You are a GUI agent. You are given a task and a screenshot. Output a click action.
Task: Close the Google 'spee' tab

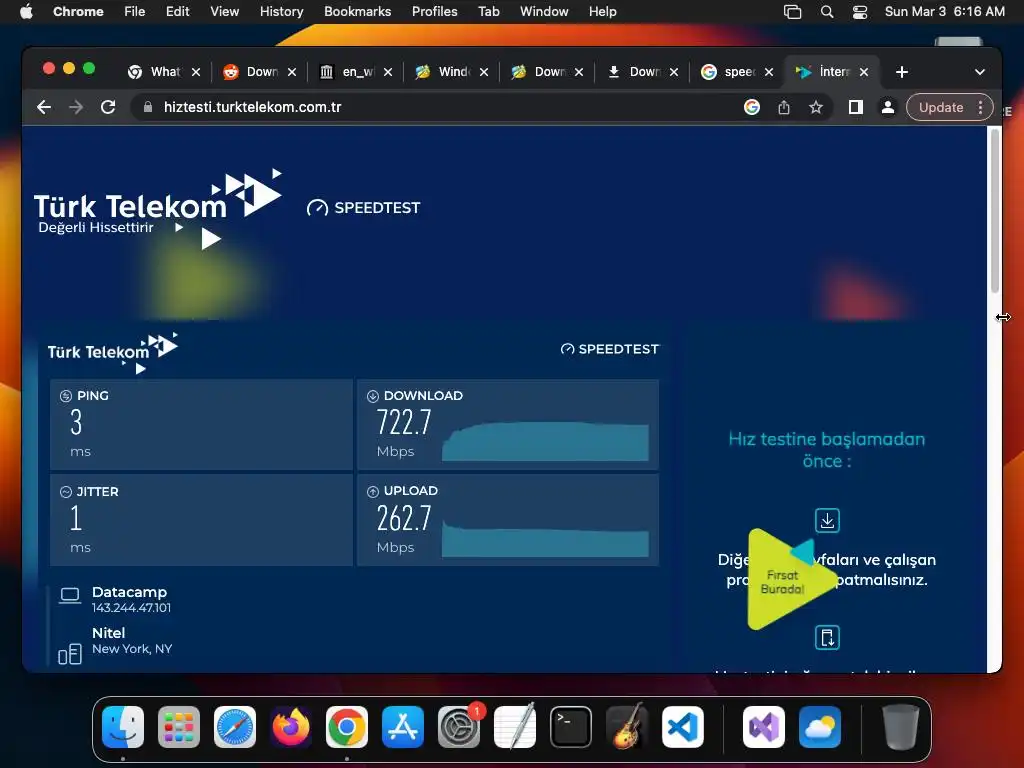769,72
